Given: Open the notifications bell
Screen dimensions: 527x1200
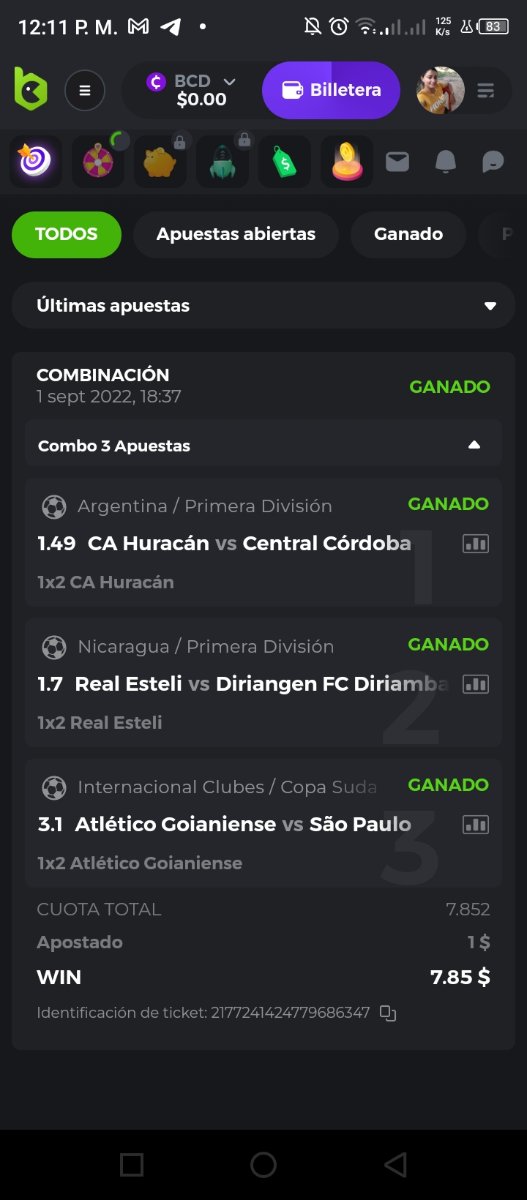Looking at the screenshot, I should pyautogui.click(x=446, y=161).
